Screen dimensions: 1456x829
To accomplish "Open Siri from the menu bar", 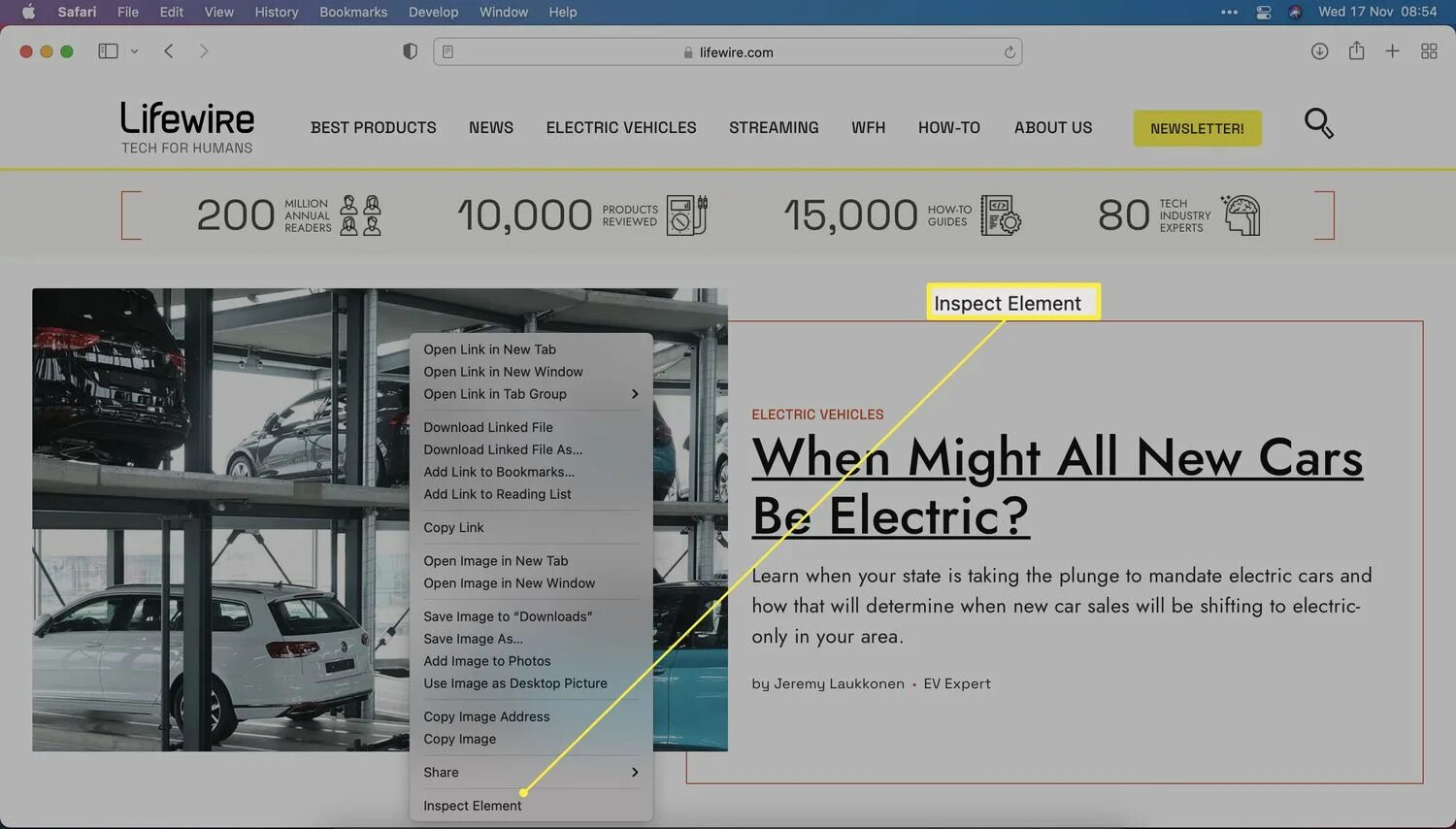I will (x=1295, y=12).
